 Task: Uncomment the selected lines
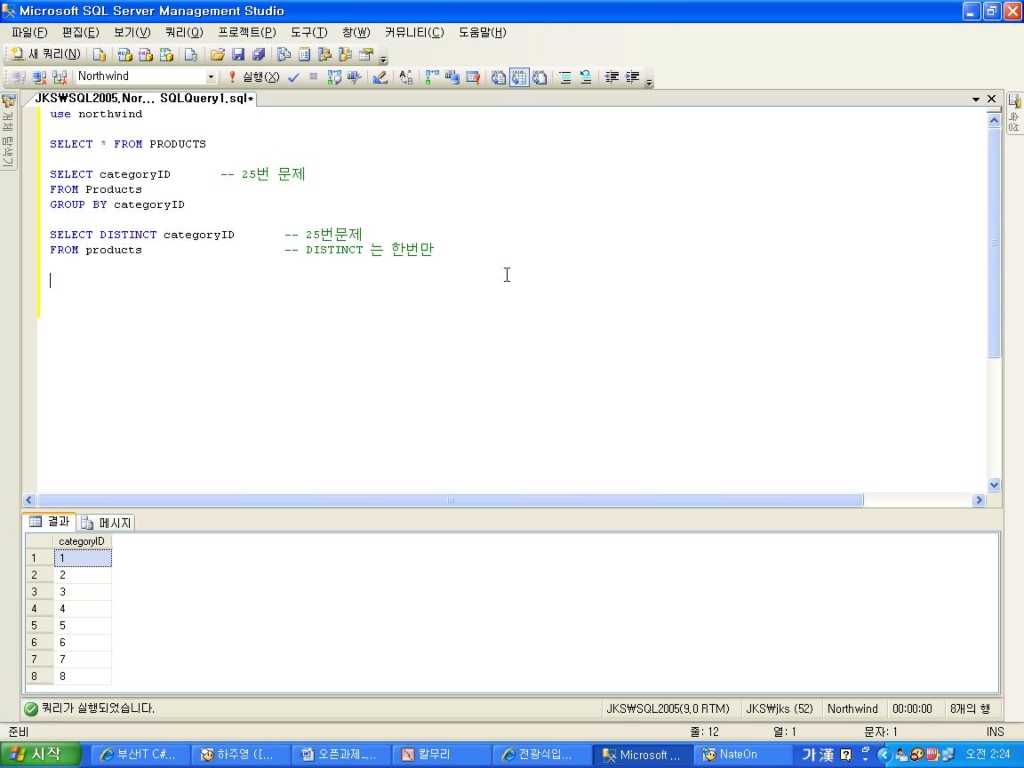(586, 77)
